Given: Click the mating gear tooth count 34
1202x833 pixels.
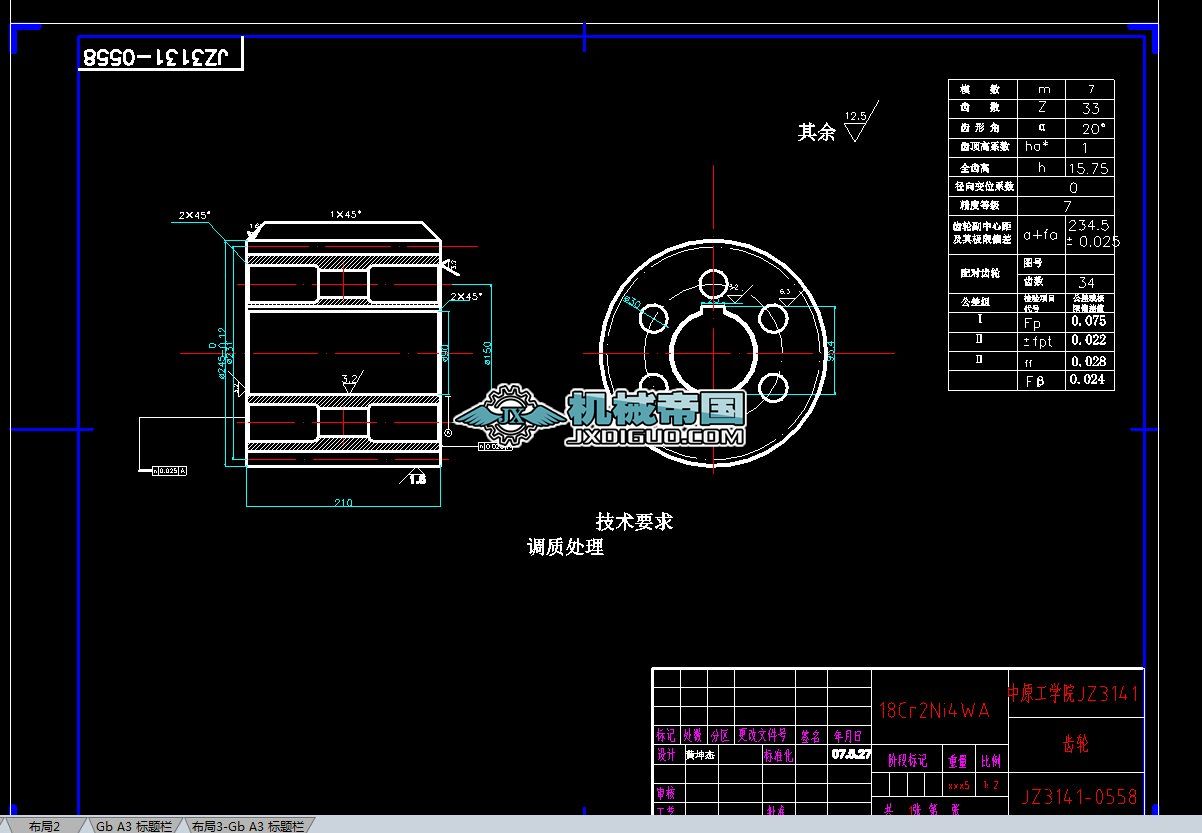Looking at the screenshot, I should pos(1087,283).
